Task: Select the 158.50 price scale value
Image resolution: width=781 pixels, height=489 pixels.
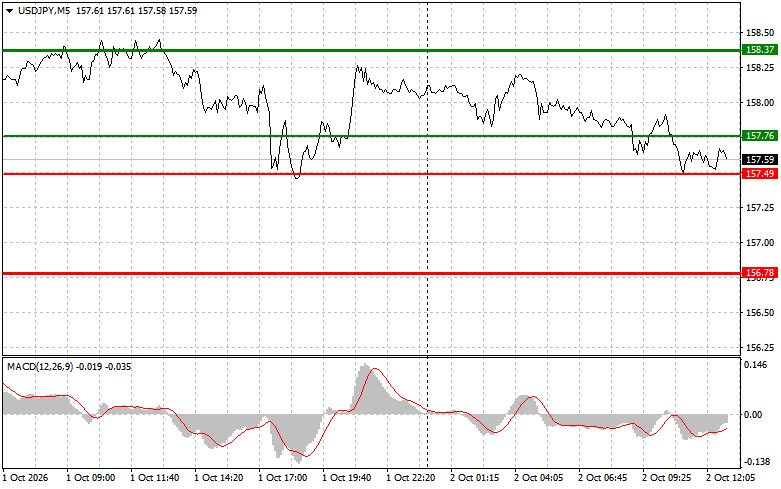Action: (x=760, y=33)
